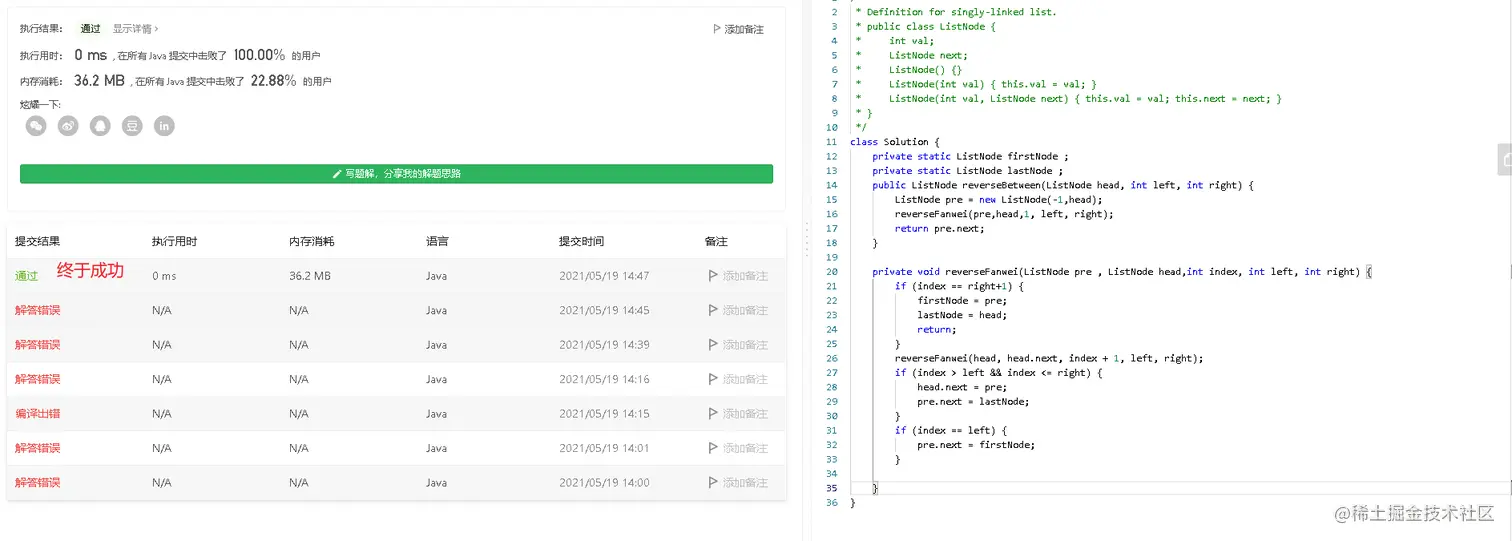Add note to 14:45 submission
The height and width of the screenshot is (541, 1512).
[x=738, y=310]
